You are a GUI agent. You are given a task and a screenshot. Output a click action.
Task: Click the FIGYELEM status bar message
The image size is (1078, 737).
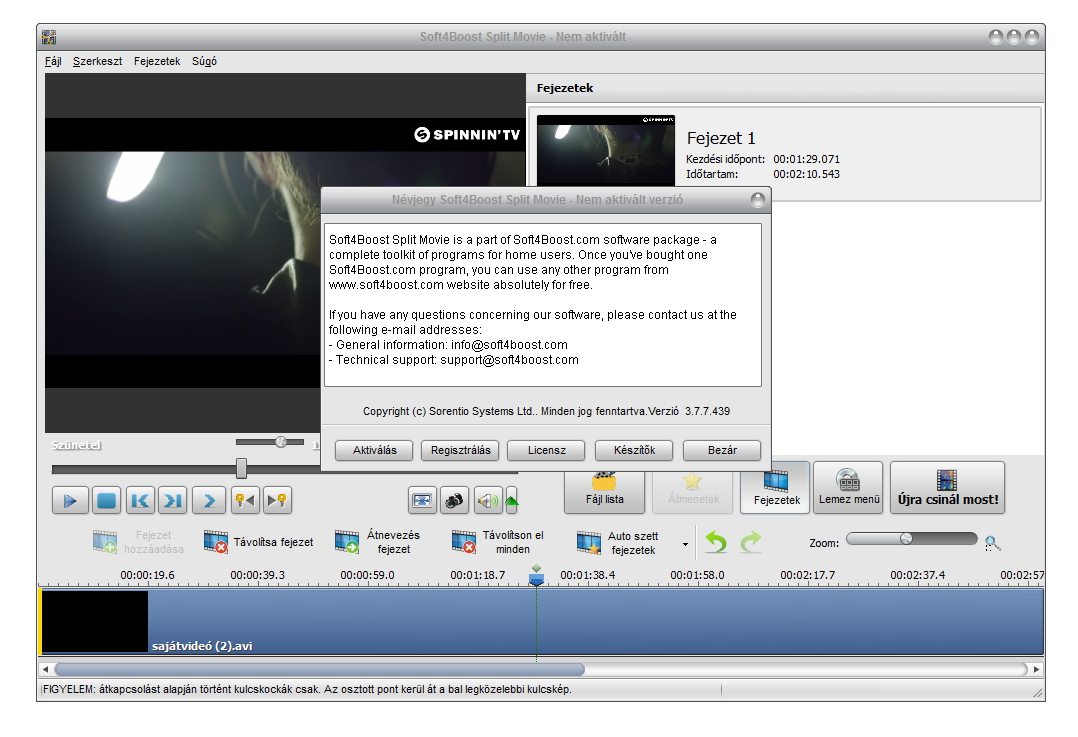(307, 689)
